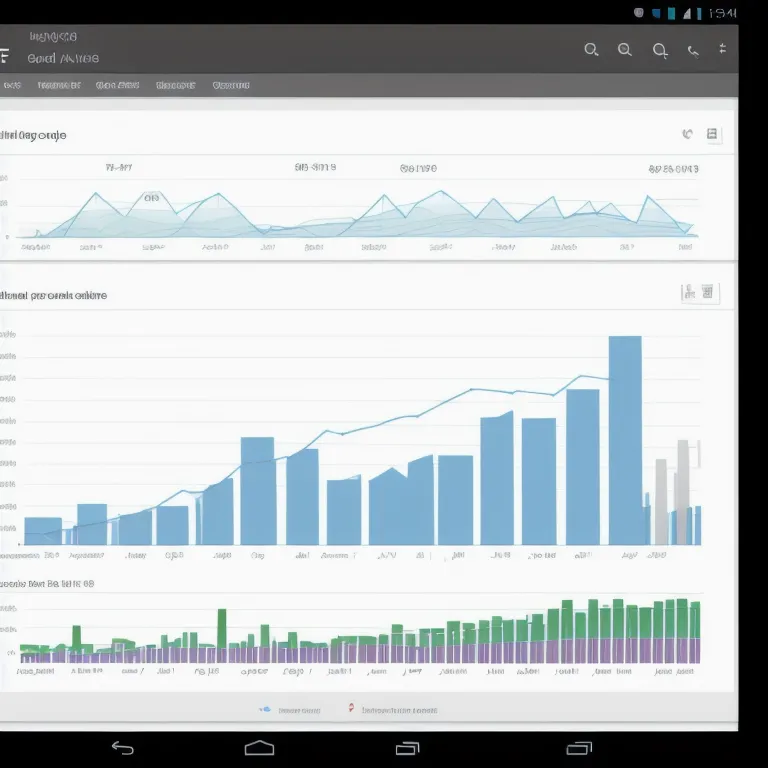Click the tall gray bar in the bar chart

pos(683,490)
